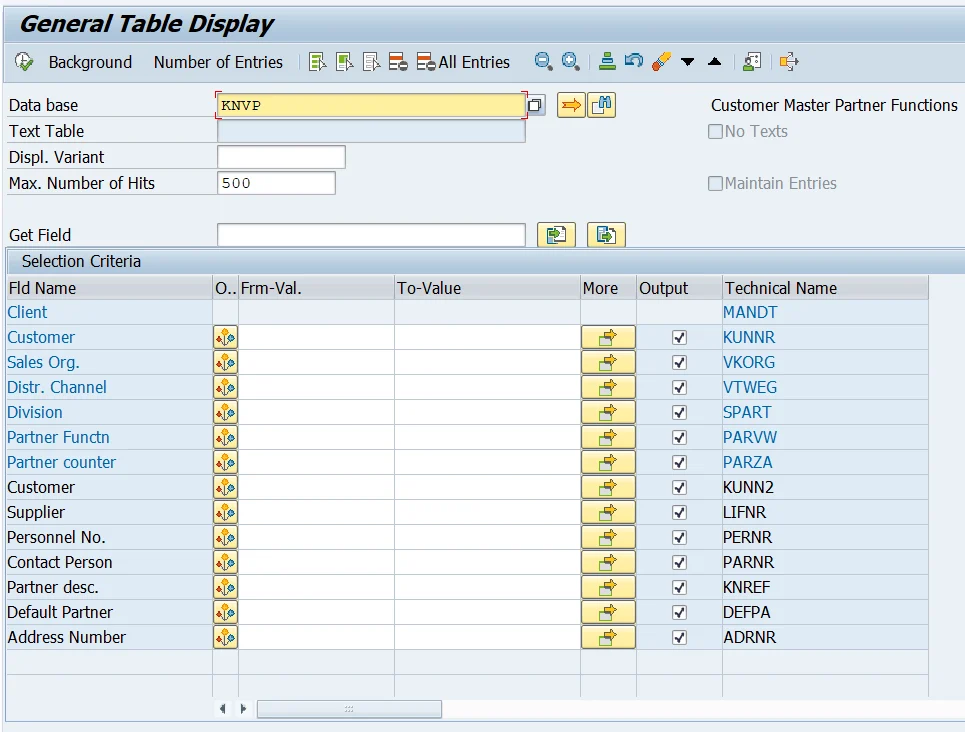Click the horizontal scrollbar thumb
The width and height of the screenshot is (965, 732).
point(349,709)
